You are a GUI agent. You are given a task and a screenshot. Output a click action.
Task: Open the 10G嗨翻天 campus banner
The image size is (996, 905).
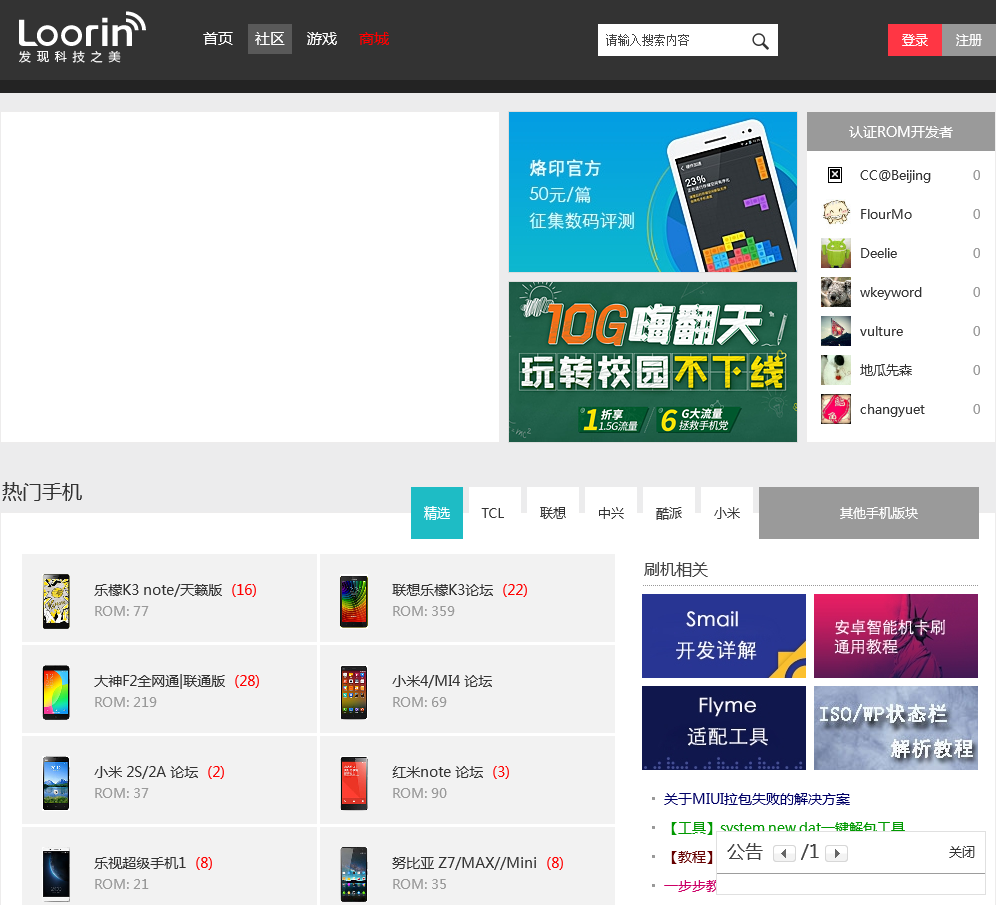coord(653,362)
